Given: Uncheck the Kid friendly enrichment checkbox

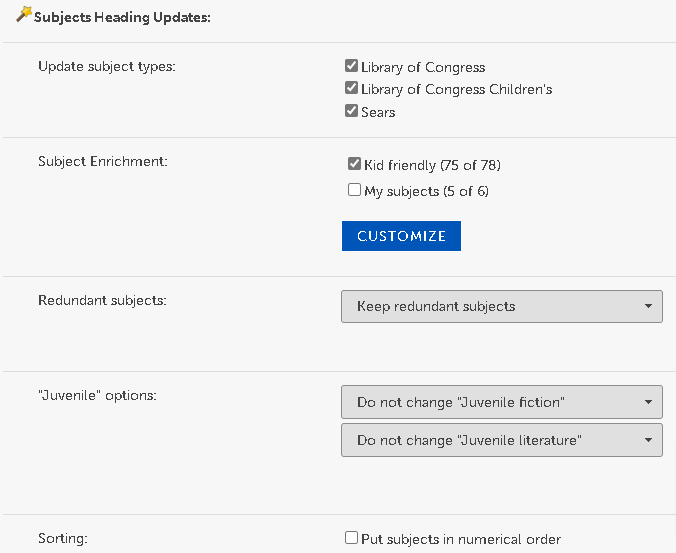Looking at the screenshot, I should point(354,164).
